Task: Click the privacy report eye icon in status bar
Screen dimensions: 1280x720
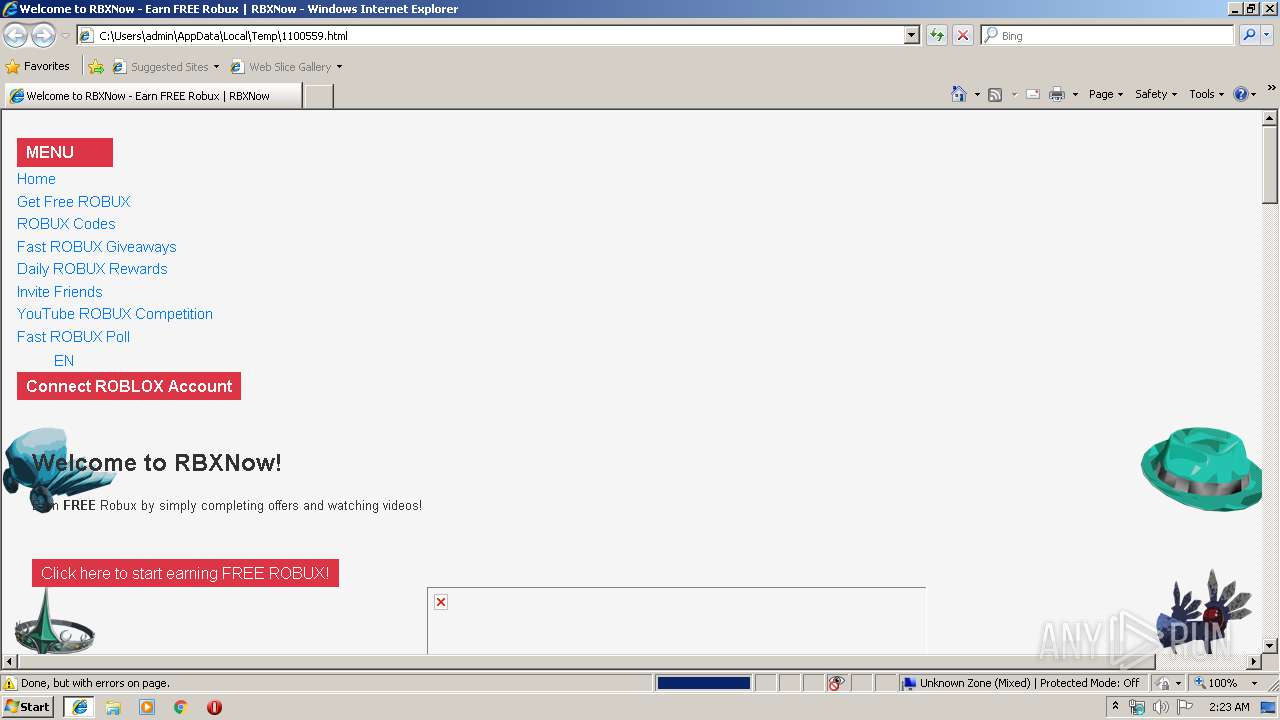Action: click(x=836, y=683)
